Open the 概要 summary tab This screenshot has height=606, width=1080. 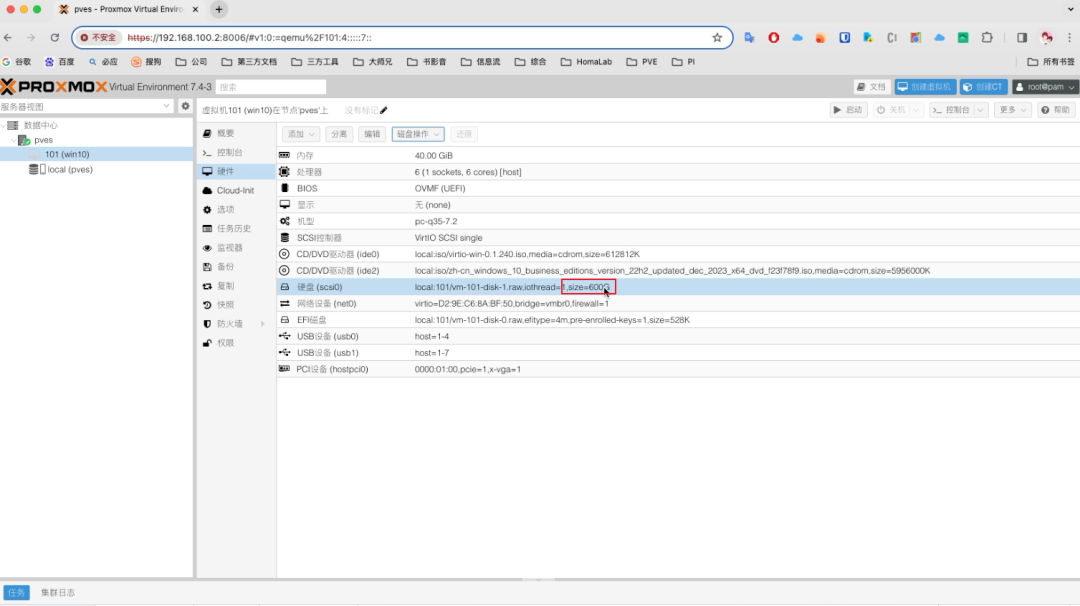(236, 134)
